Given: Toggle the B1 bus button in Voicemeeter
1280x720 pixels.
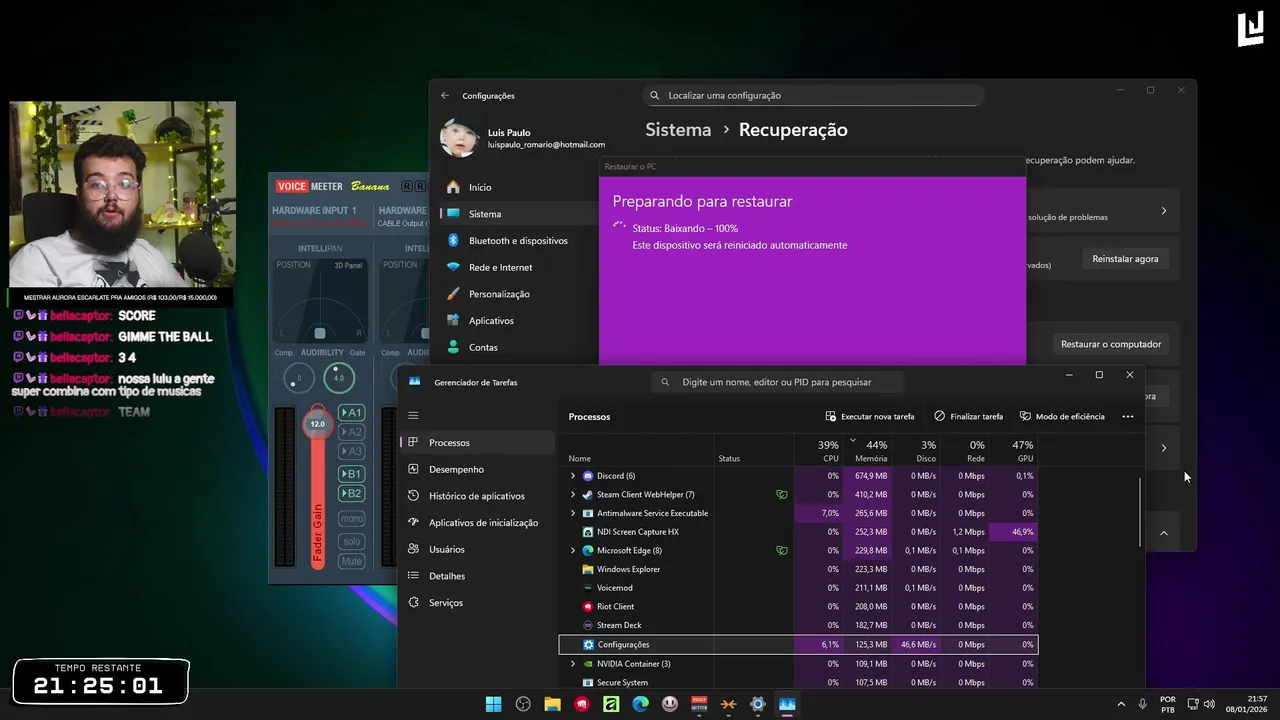Looking at the screenshot, I should tap(351, 474).
